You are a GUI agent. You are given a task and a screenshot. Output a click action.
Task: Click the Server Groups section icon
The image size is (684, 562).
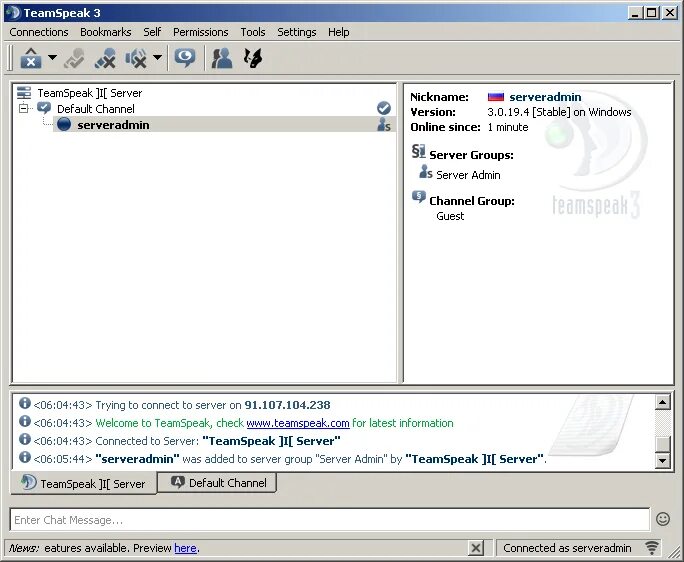(418, 152)
